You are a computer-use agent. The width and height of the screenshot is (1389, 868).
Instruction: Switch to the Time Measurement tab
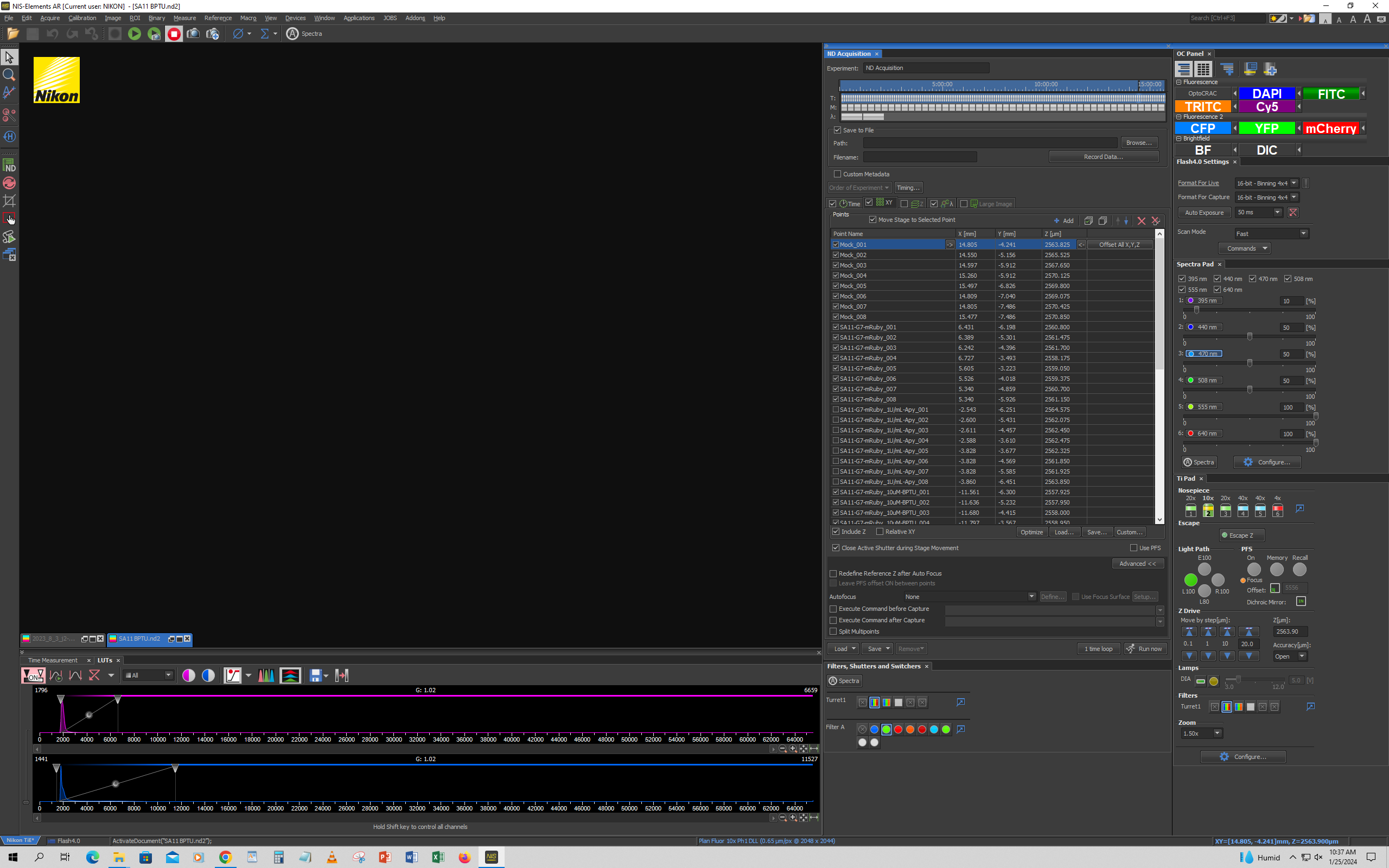(x=53, y=660)
